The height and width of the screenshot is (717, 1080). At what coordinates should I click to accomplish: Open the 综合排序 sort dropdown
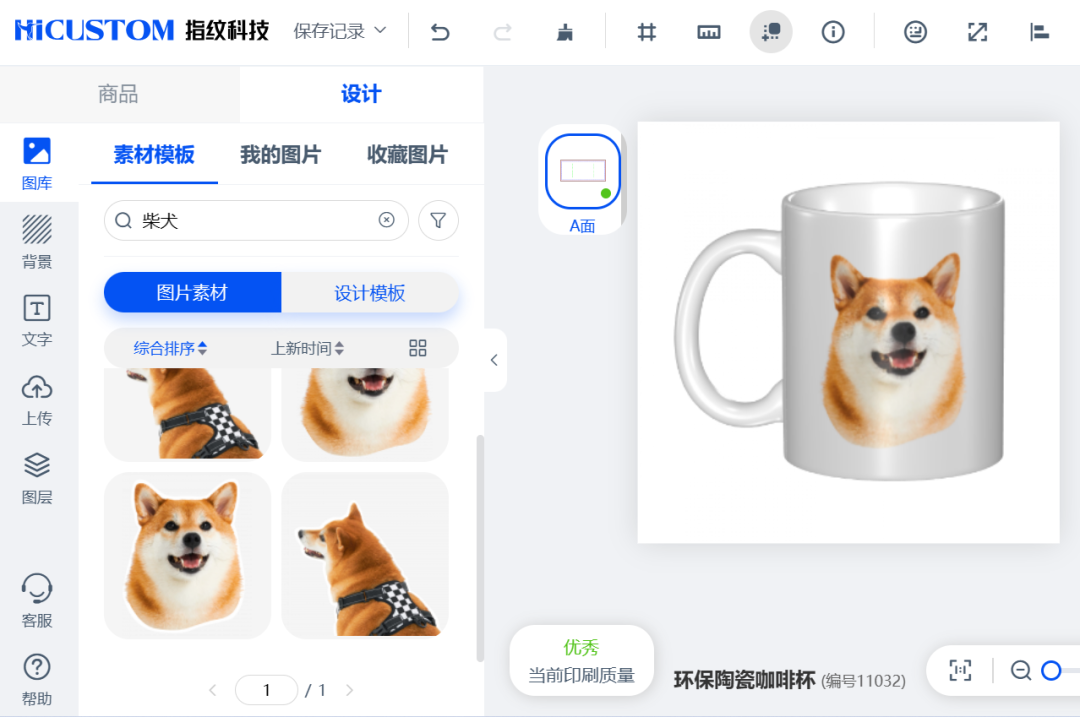165,348
